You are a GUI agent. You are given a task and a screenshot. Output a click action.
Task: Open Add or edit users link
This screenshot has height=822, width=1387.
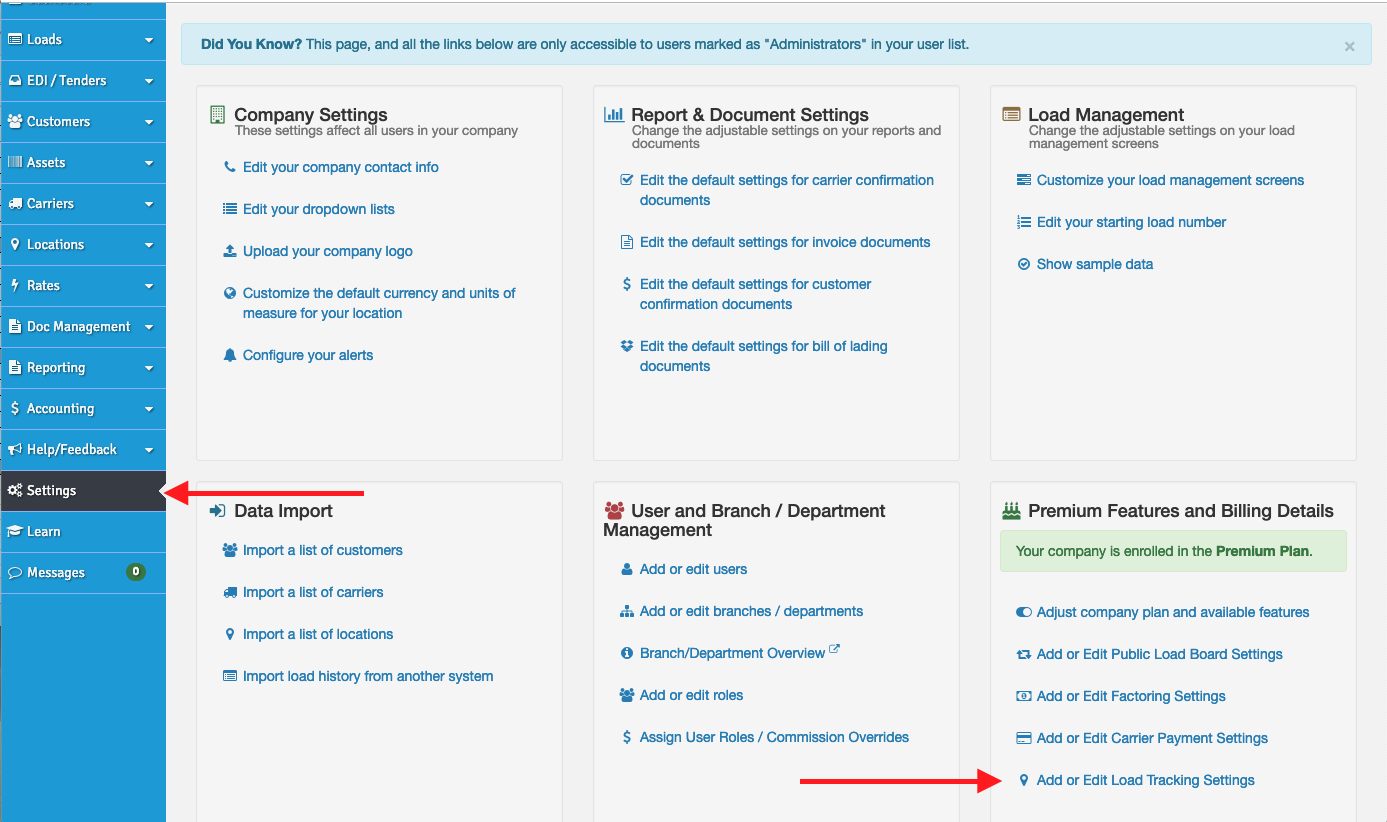coord(693,570)
